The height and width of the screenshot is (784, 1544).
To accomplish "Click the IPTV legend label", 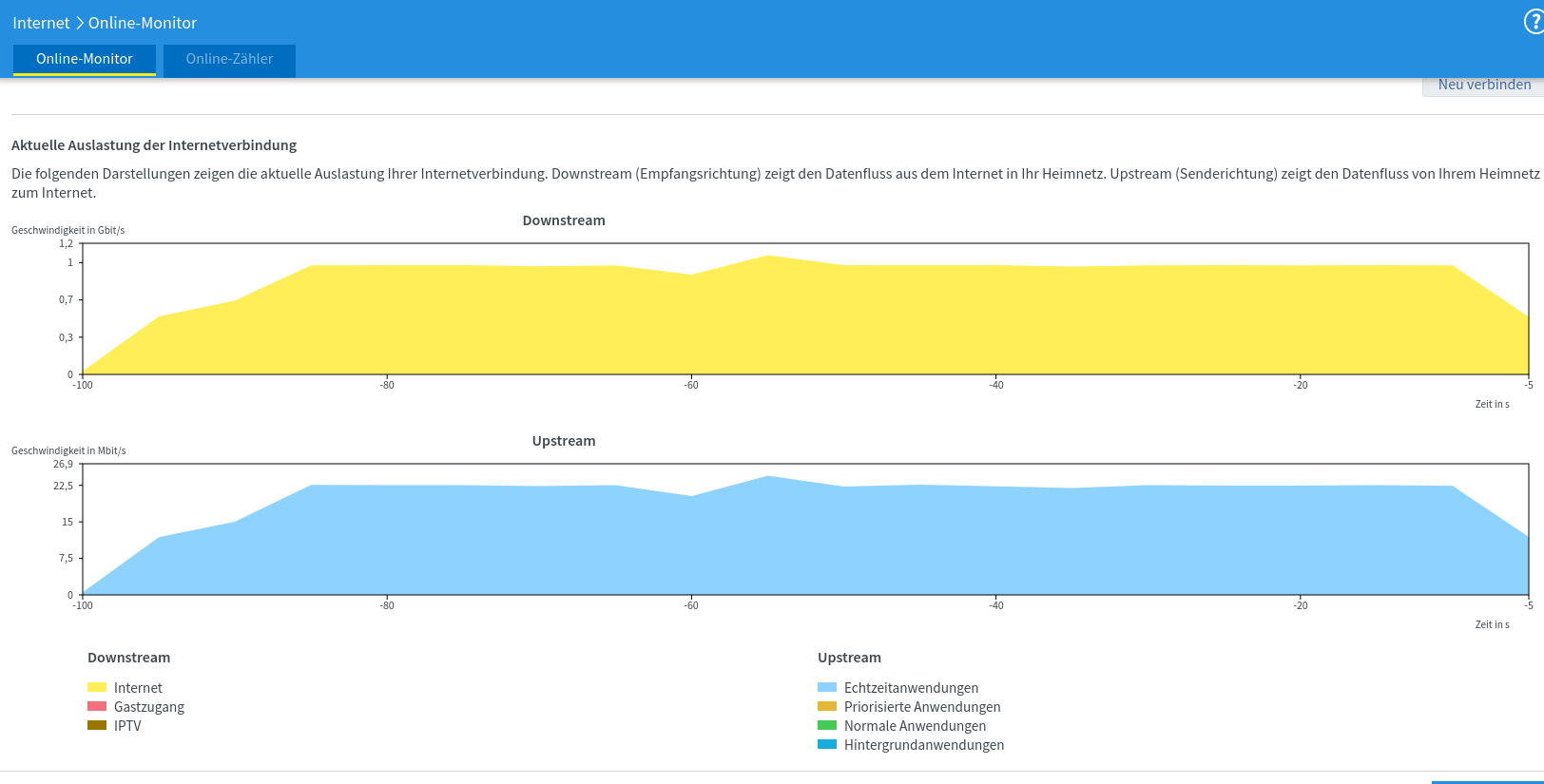I will (127, 726).
